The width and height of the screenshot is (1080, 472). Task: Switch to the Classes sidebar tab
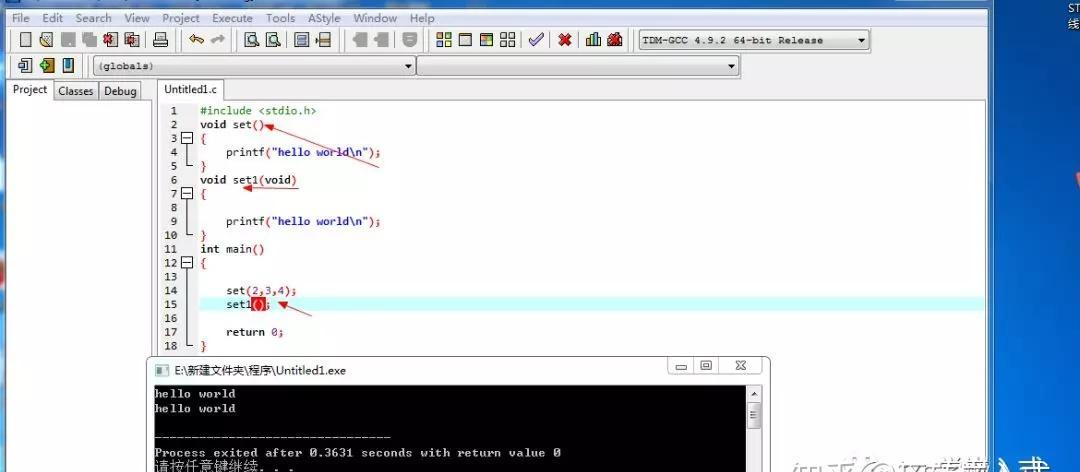[76, 91]
